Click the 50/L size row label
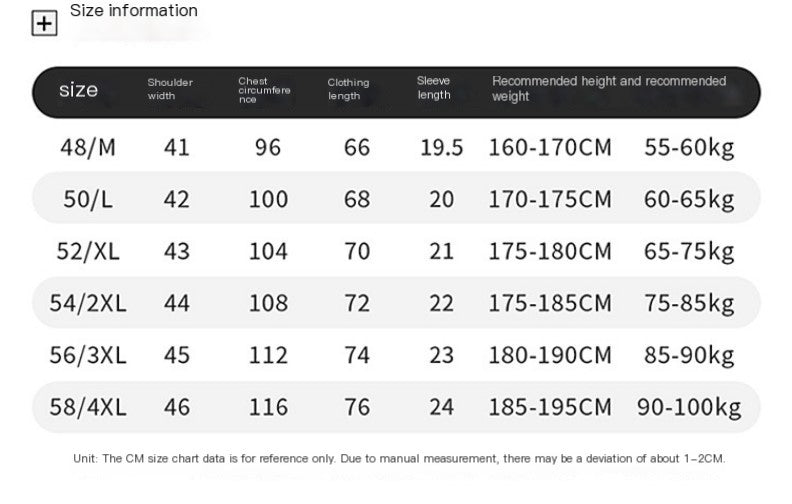Screen dimensions: 792x504 (87, 199)
